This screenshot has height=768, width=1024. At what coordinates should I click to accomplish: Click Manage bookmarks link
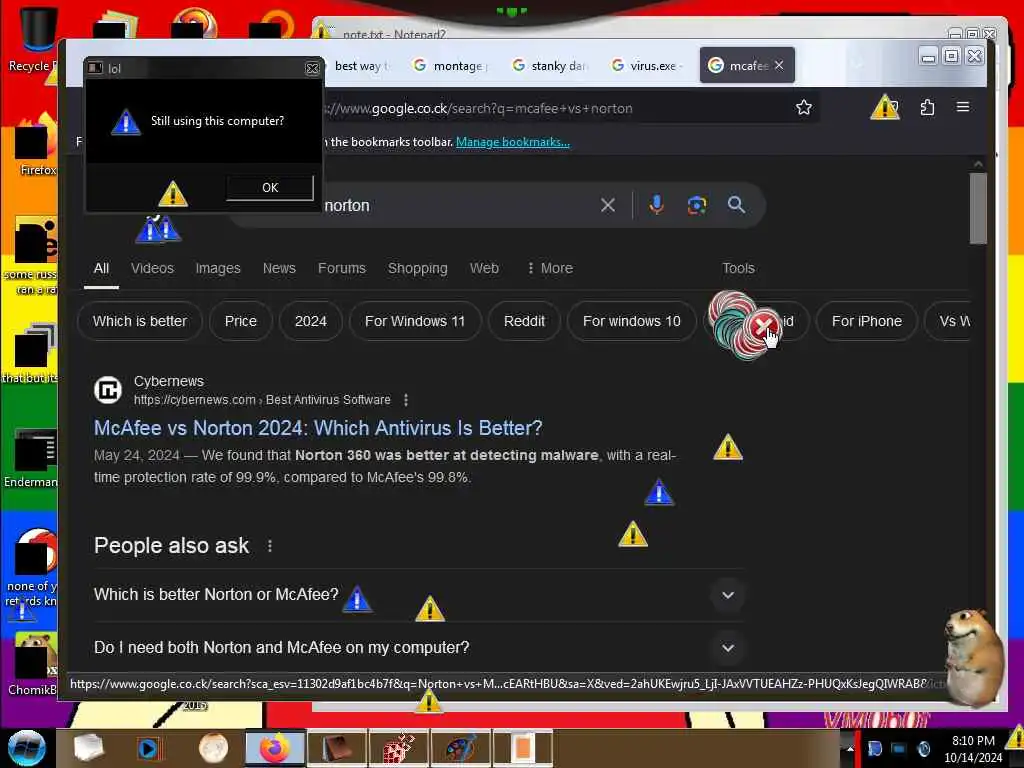point(513,142)
